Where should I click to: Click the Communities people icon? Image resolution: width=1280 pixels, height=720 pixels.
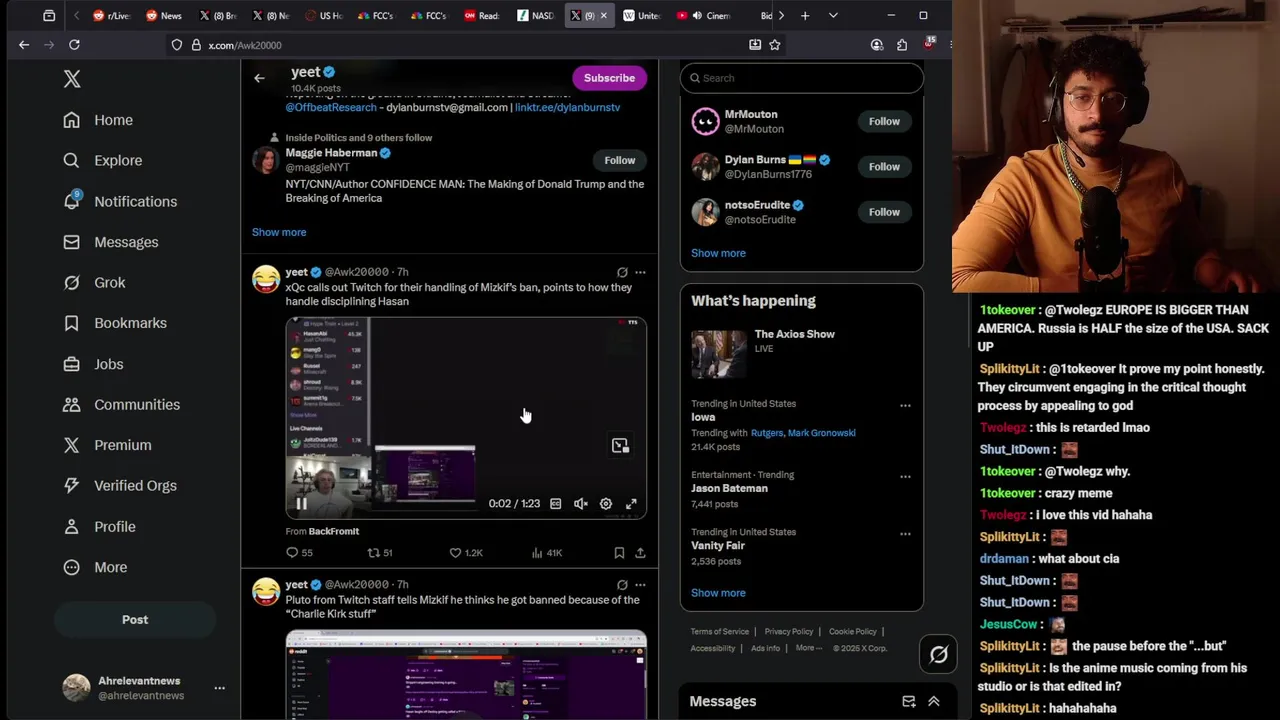71,405
